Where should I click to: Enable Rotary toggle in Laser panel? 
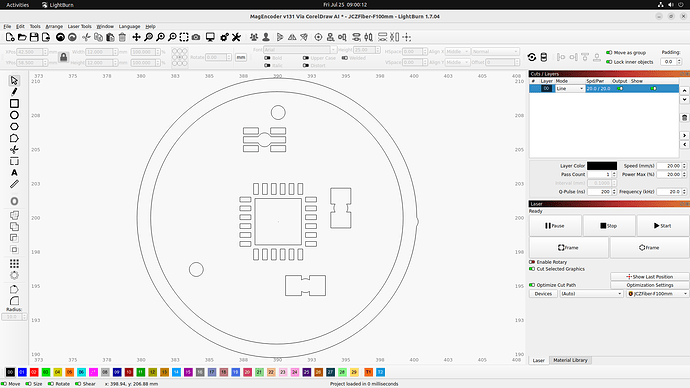(x=532, y=262)
